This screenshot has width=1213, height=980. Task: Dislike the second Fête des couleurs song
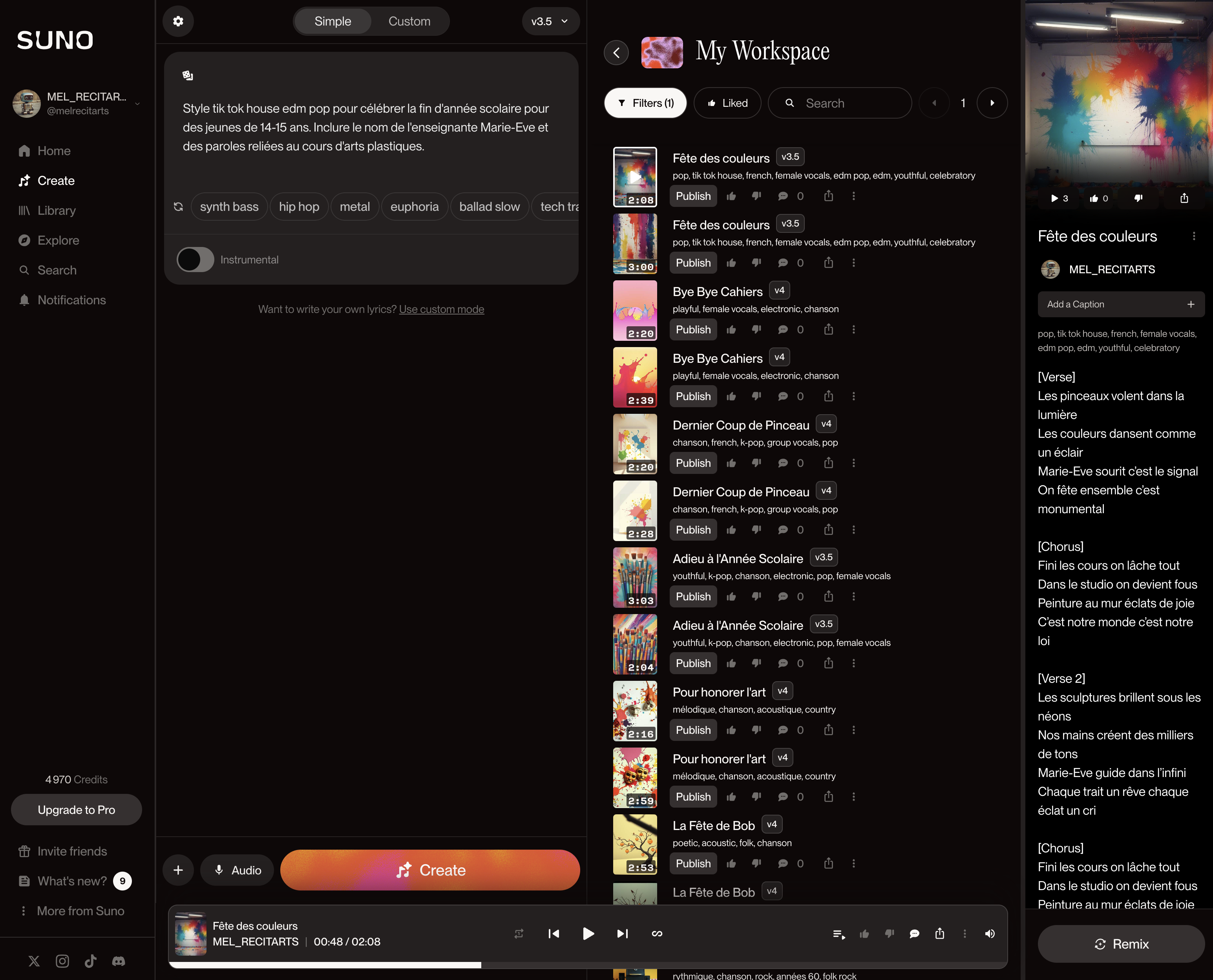coord(756,263)
